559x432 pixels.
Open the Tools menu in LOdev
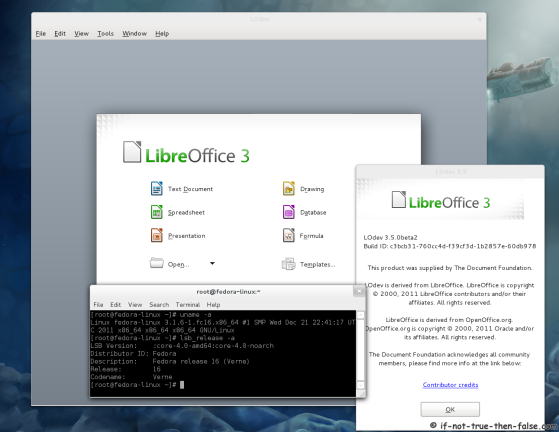(106, 34)
